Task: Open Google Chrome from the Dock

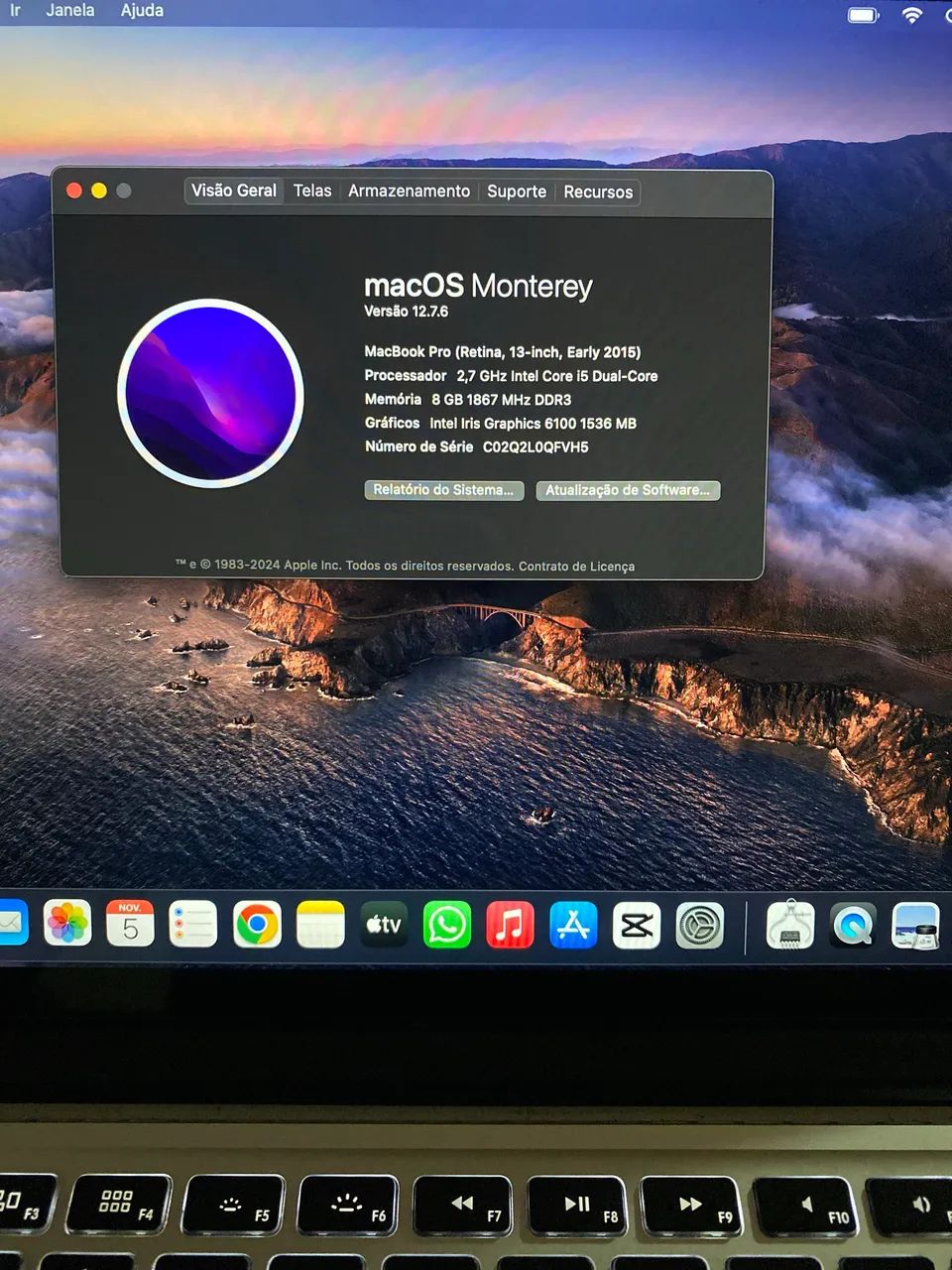Action: click(257, 925)
